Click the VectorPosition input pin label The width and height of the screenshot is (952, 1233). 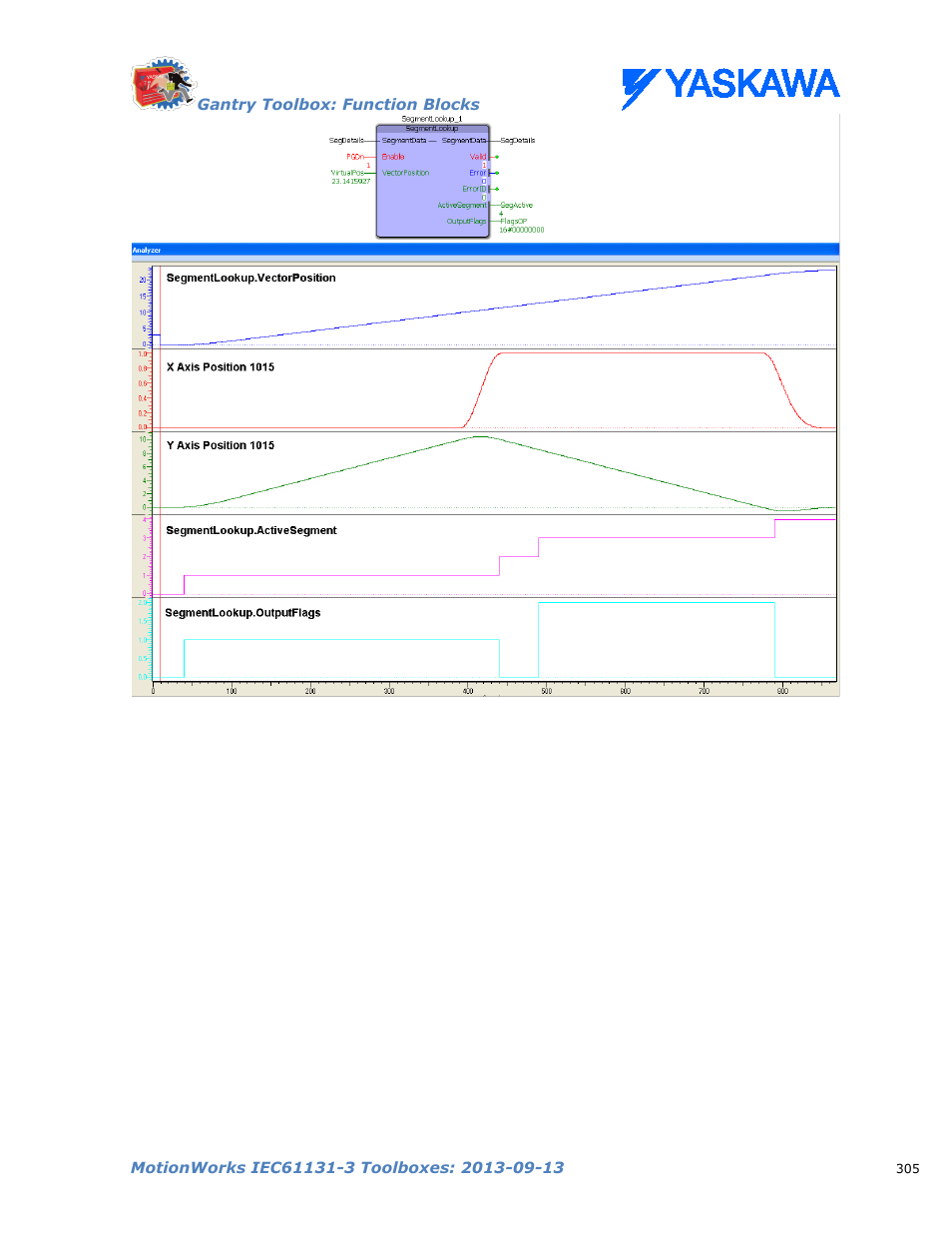pos(405,173)
